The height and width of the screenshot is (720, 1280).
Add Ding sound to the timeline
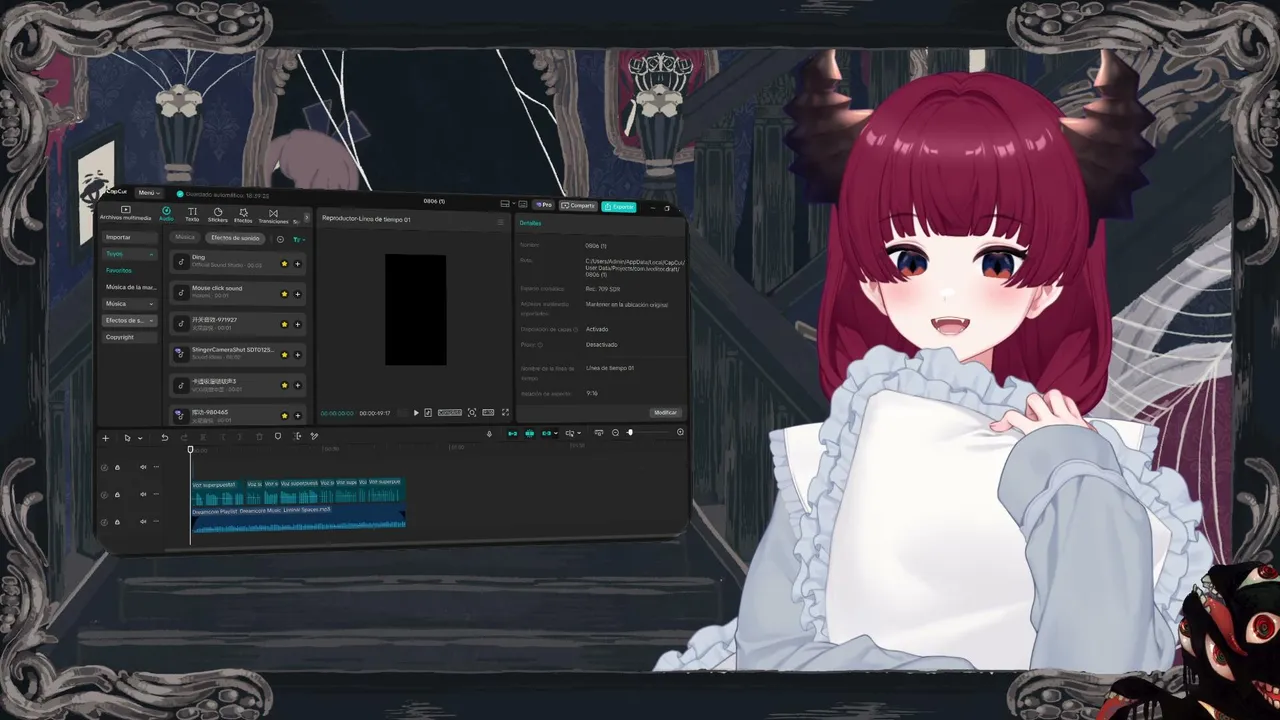tap(297, 264)
